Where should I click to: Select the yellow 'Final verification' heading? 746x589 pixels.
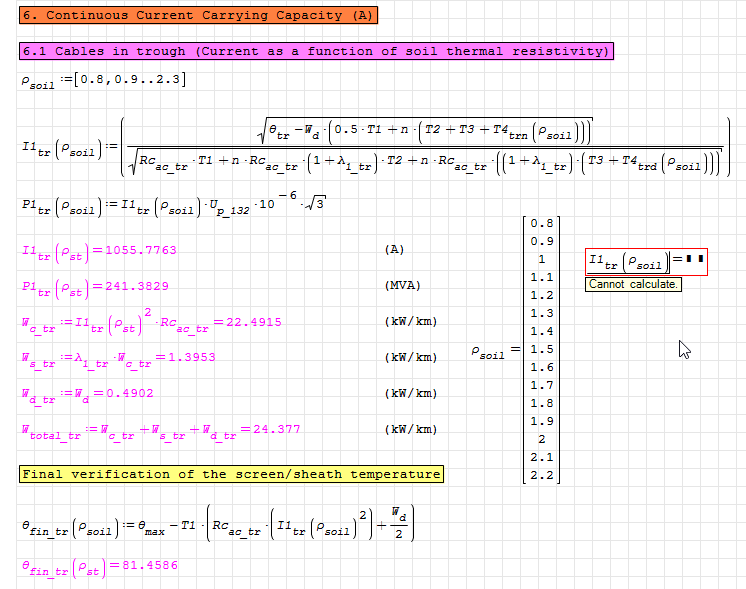click(231, 474)
